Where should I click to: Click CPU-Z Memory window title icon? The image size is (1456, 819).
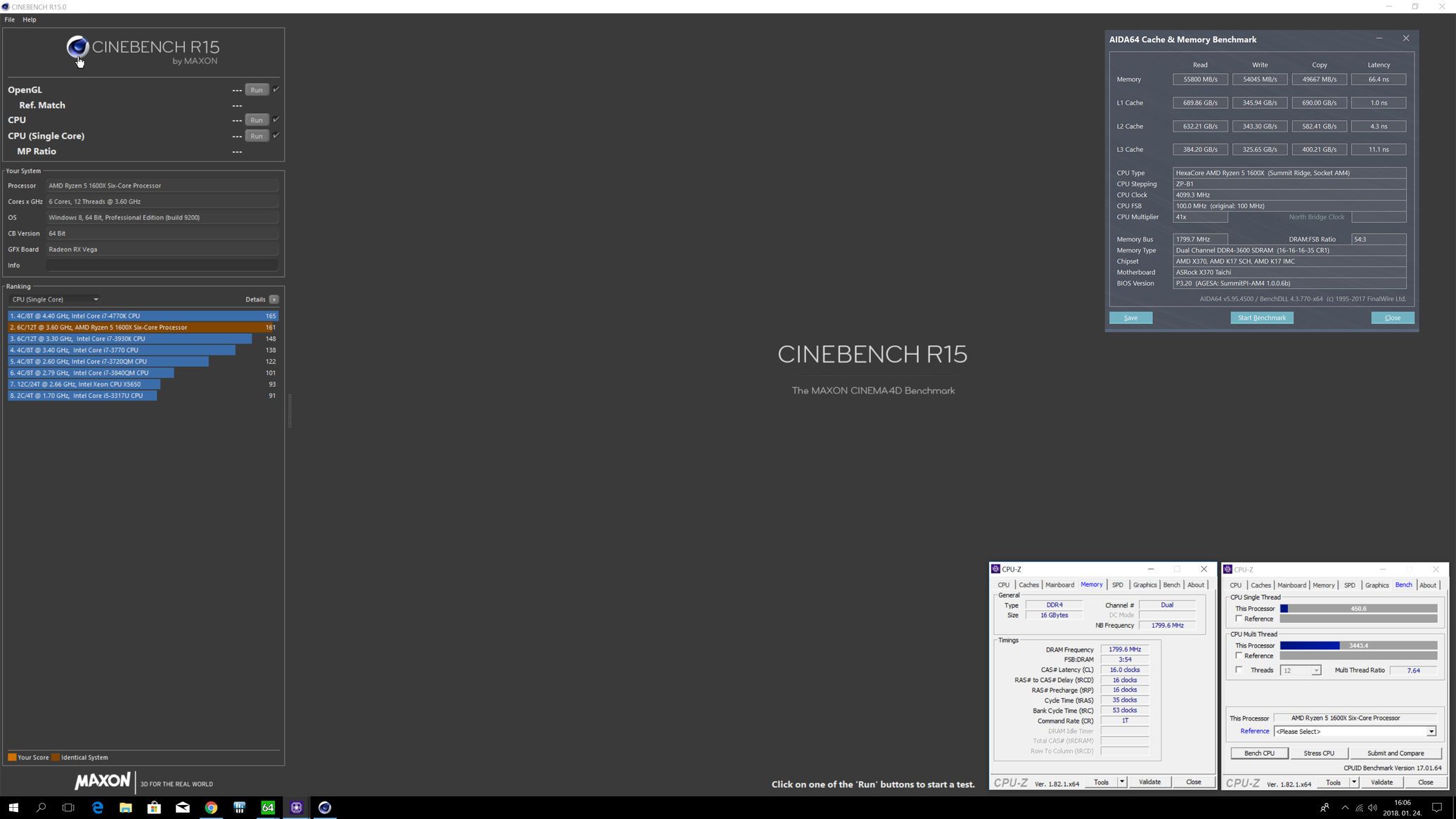coord(996,569)
